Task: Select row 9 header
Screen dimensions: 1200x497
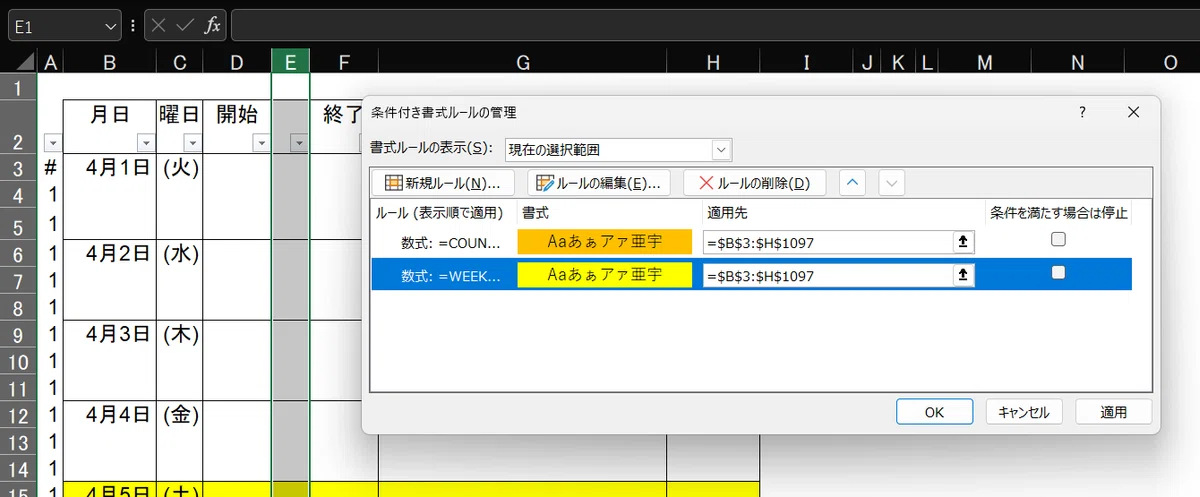Action: tap(18, 333)
